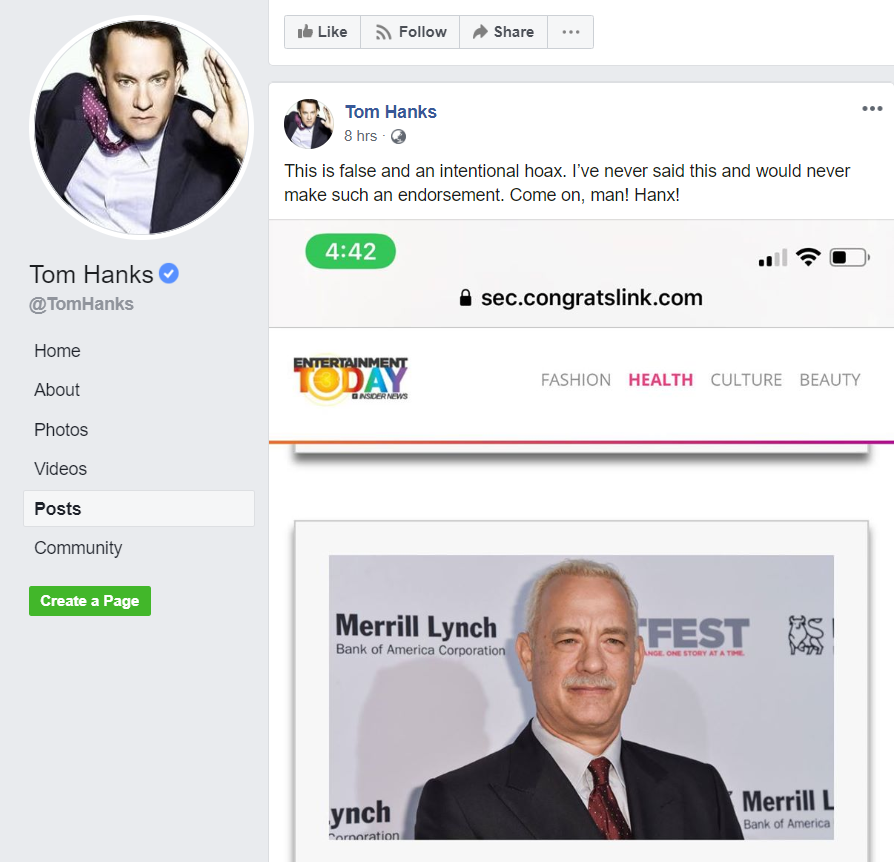Screen dimensions: 894x862
Task: Click the cellular signal bars icon
Action: pos(771,257)
